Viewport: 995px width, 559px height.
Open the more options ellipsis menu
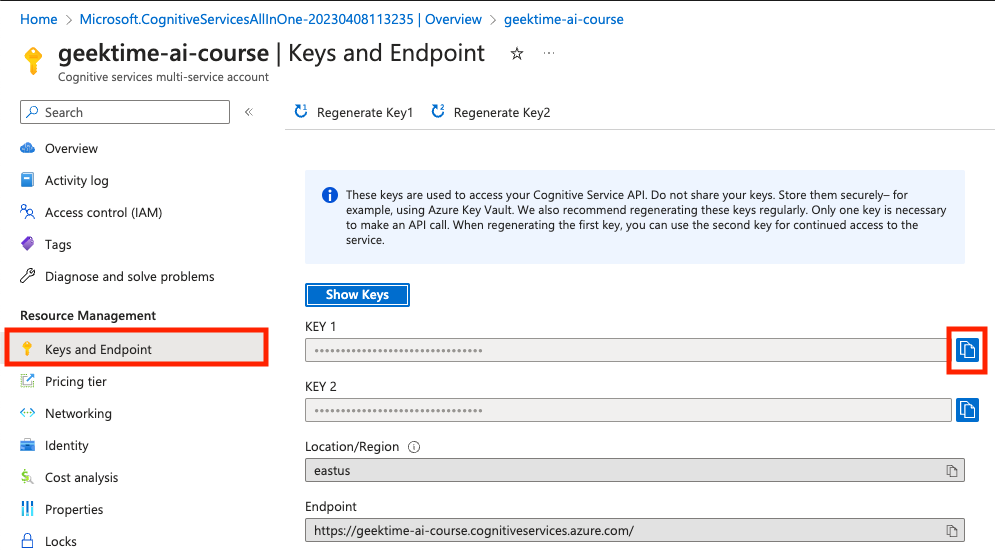pyautogui.click(x=549, y=54)
